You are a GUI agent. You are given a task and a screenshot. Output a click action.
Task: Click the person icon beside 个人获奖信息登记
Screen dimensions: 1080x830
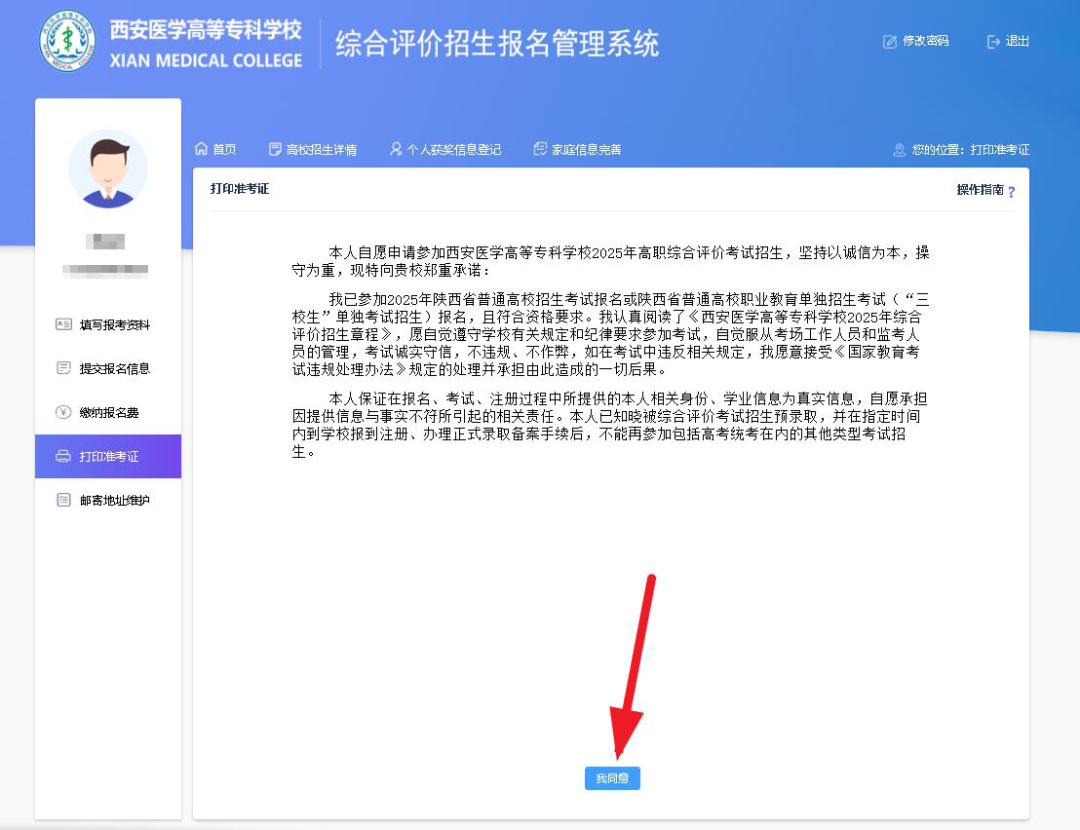[x=396, y=149]
